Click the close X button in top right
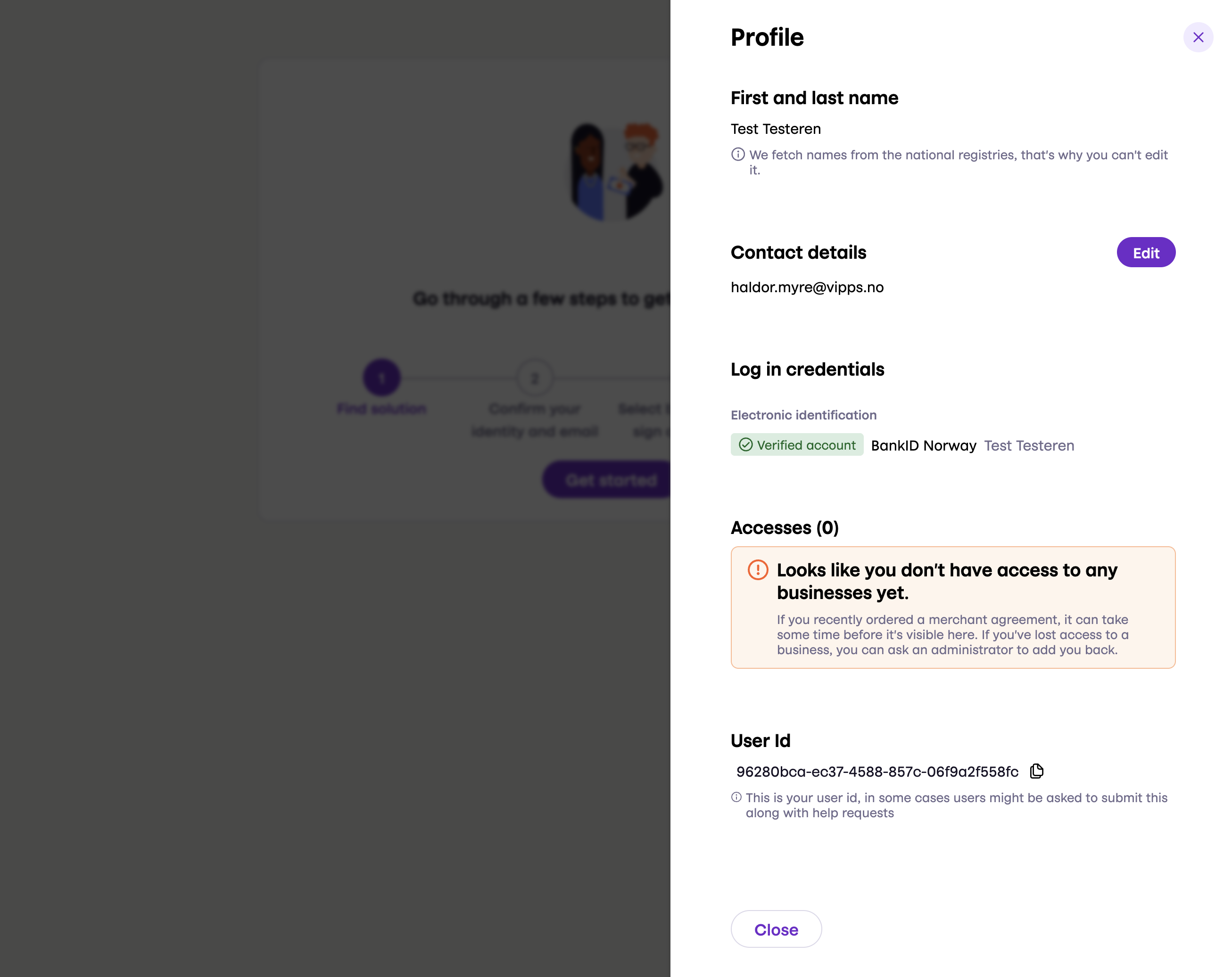This screenshot has width=1232, height=977. pyautogui.click(x=1199, y=37)
